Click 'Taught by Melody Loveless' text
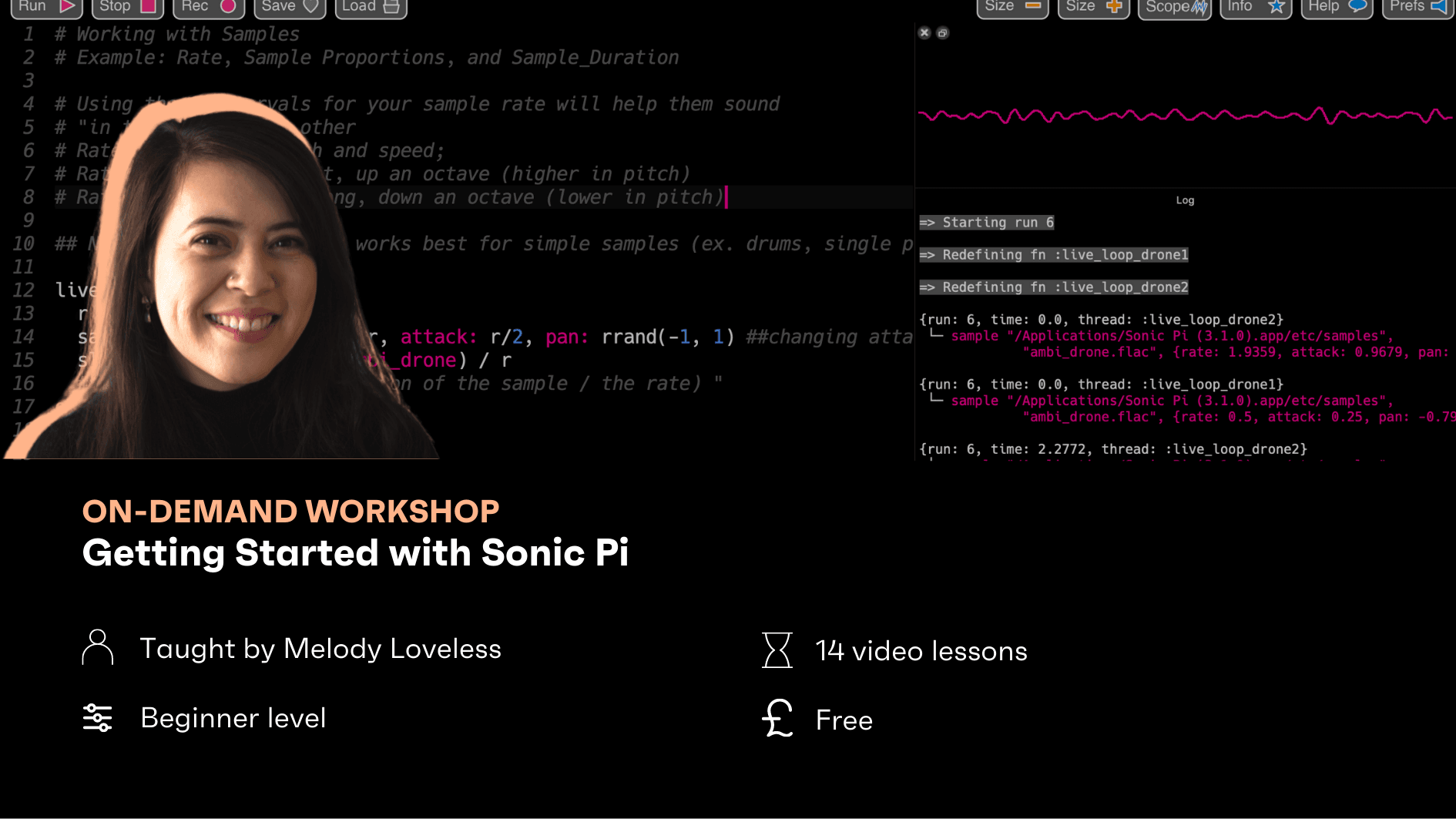The width and height of the screenshot is (1456, 819). tap(320, 649)
